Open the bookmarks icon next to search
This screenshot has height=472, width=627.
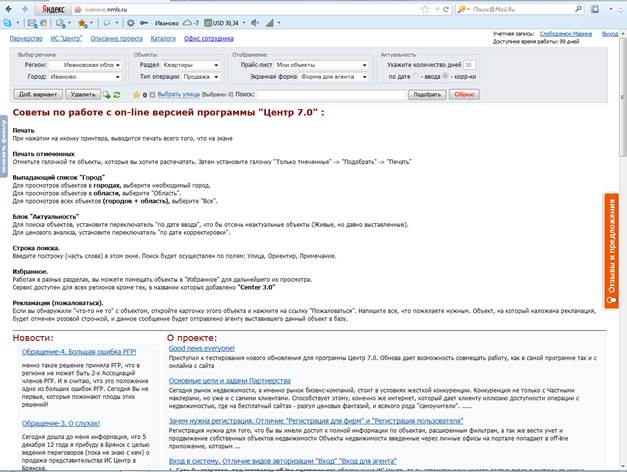click(x=595, y=9)
